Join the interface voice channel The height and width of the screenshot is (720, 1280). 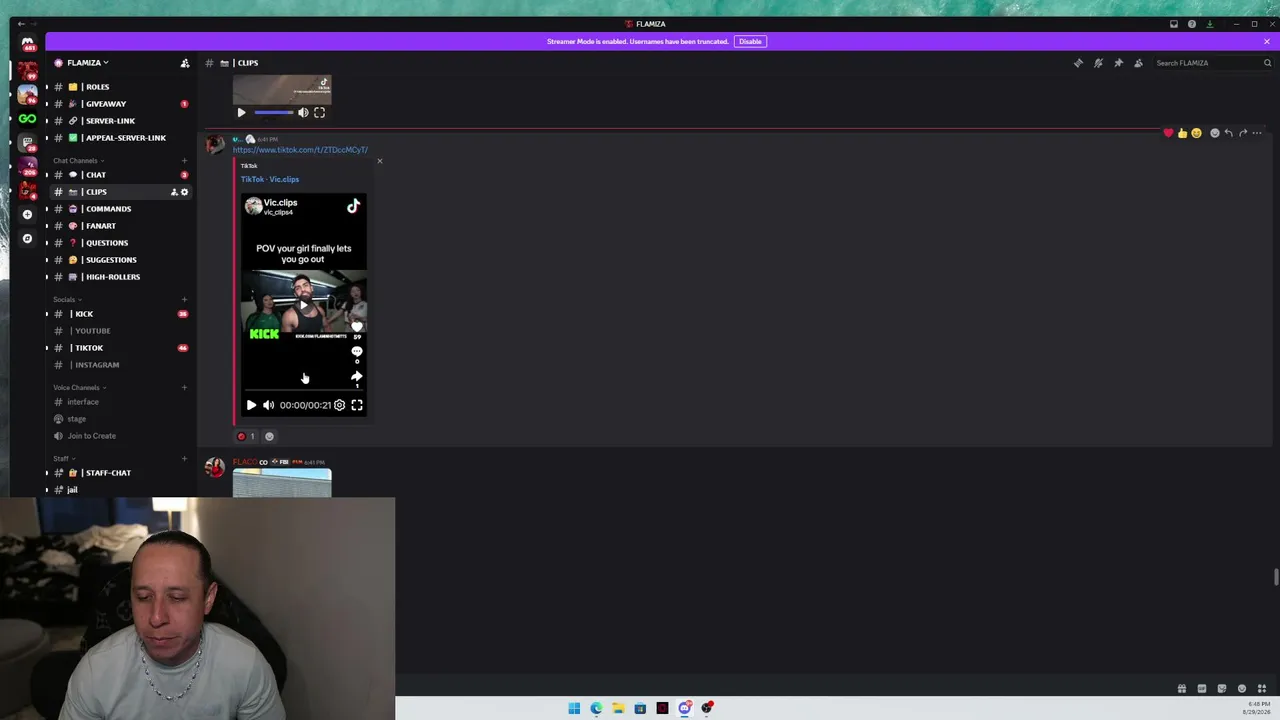click(121, 402)
